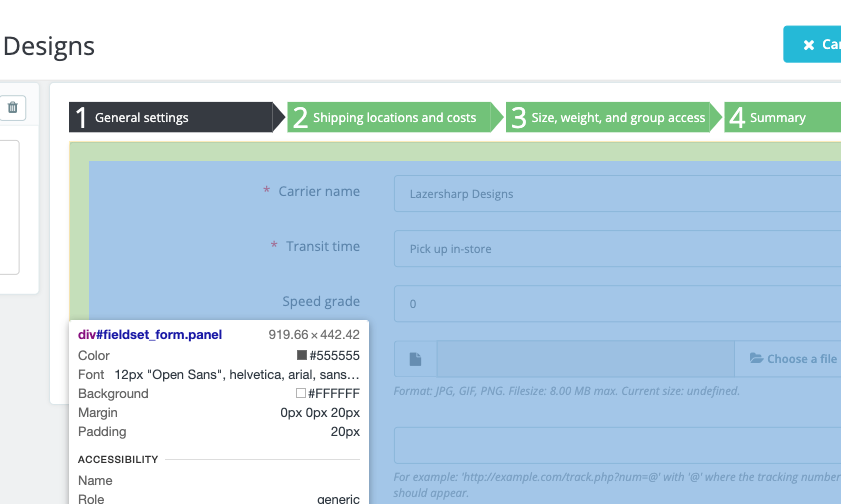
Task: Click the Role generic row in tooltip
Action: (219, 499)
